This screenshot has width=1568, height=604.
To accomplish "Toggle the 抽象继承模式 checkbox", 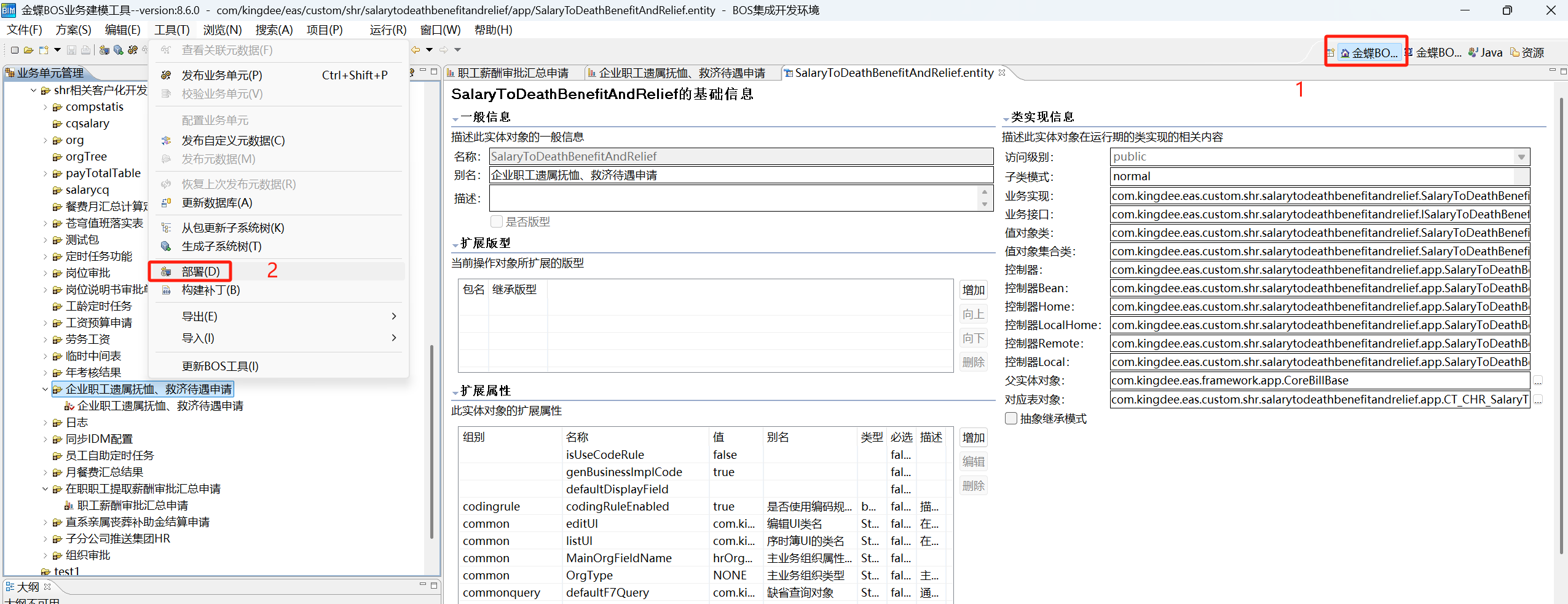I will pos(1011,418).
